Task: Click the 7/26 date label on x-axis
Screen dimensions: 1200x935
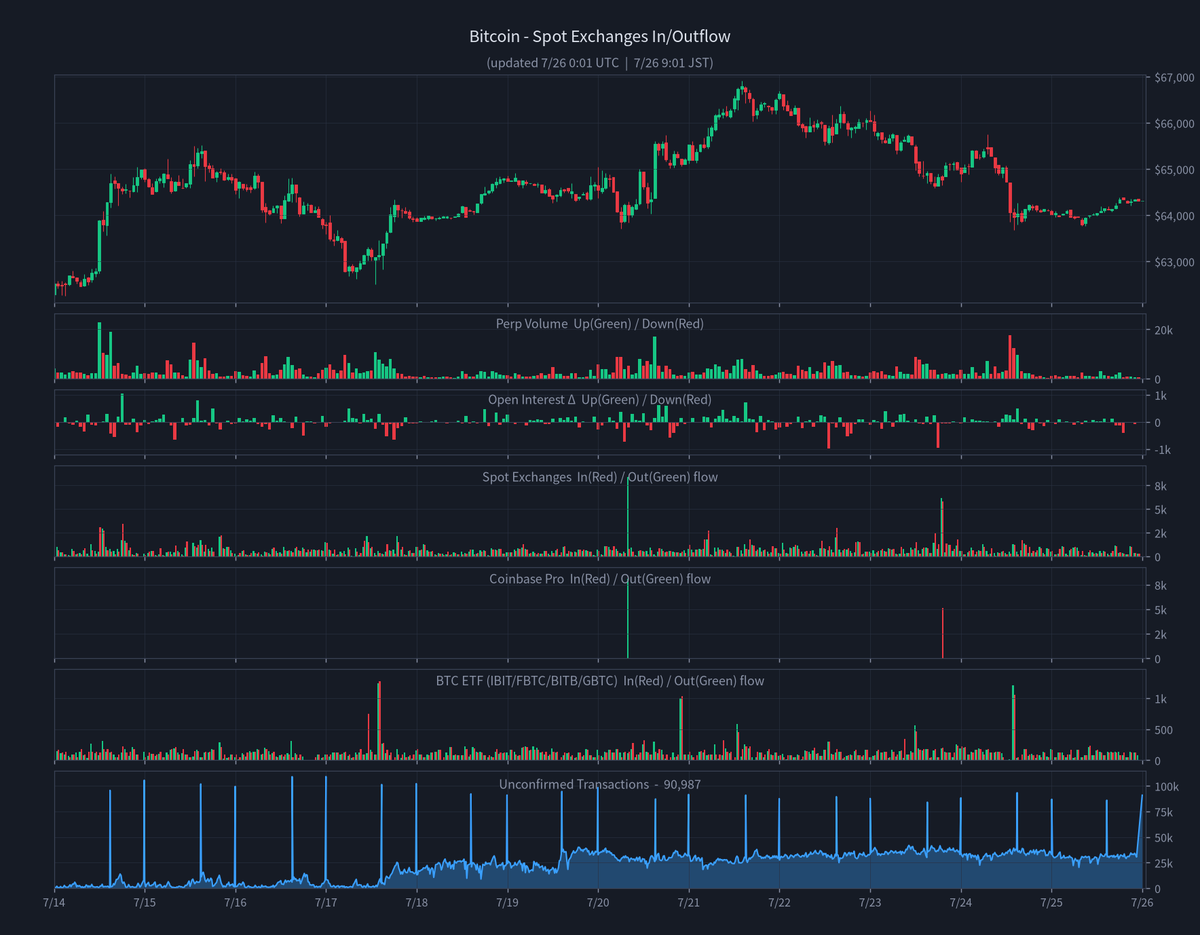Action: (1143, 902)
